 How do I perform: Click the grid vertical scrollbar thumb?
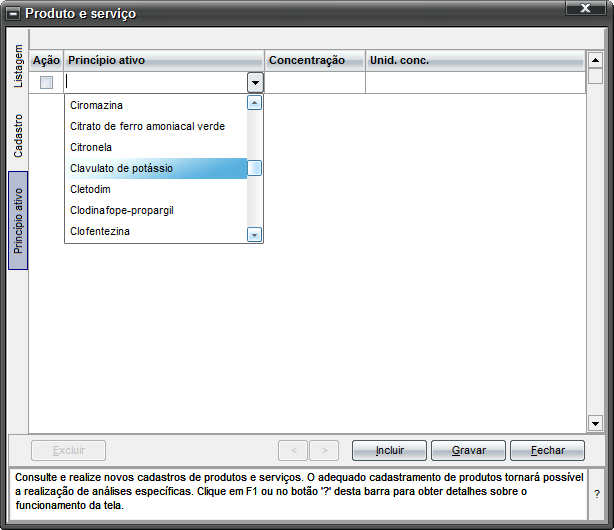596,76
